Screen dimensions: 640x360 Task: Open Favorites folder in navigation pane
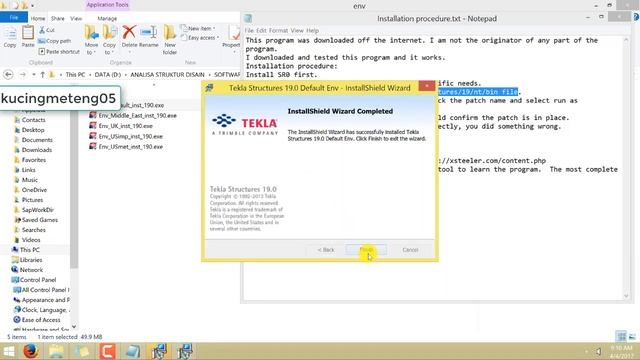[33, 160]
